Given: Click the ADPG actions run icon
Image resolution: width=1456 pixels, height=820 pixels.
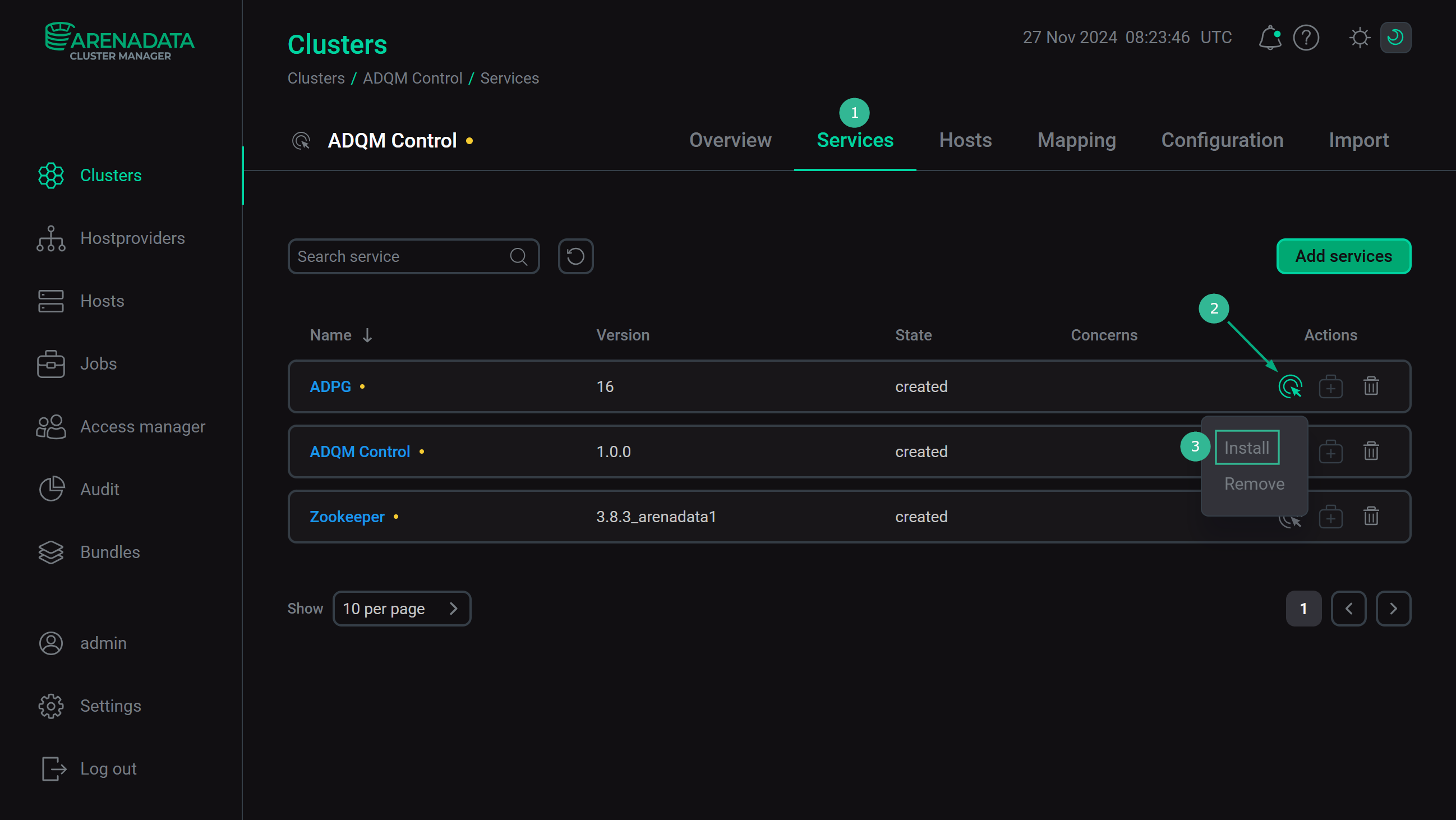Looking at the screenshot, I should coord(1290,386).
